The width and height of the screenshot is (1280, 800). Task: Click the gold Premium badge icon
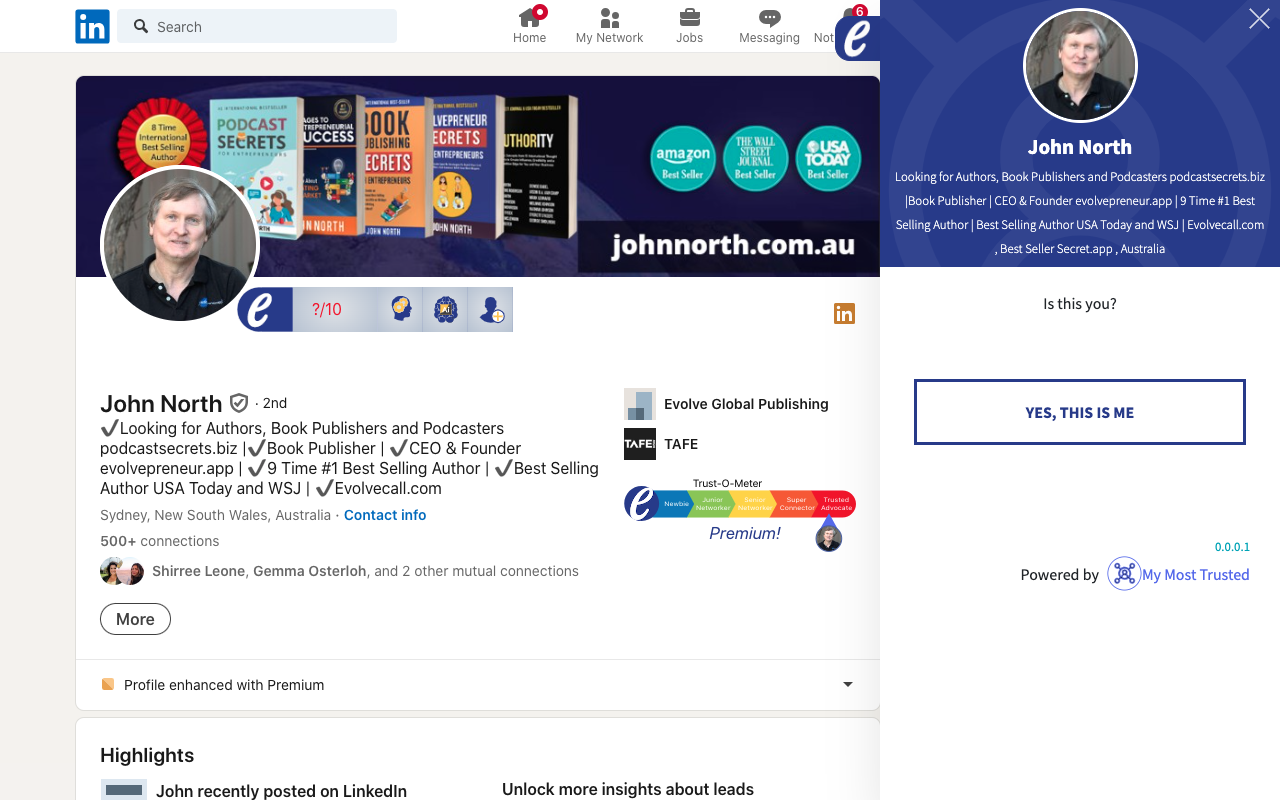click(107, 684)
